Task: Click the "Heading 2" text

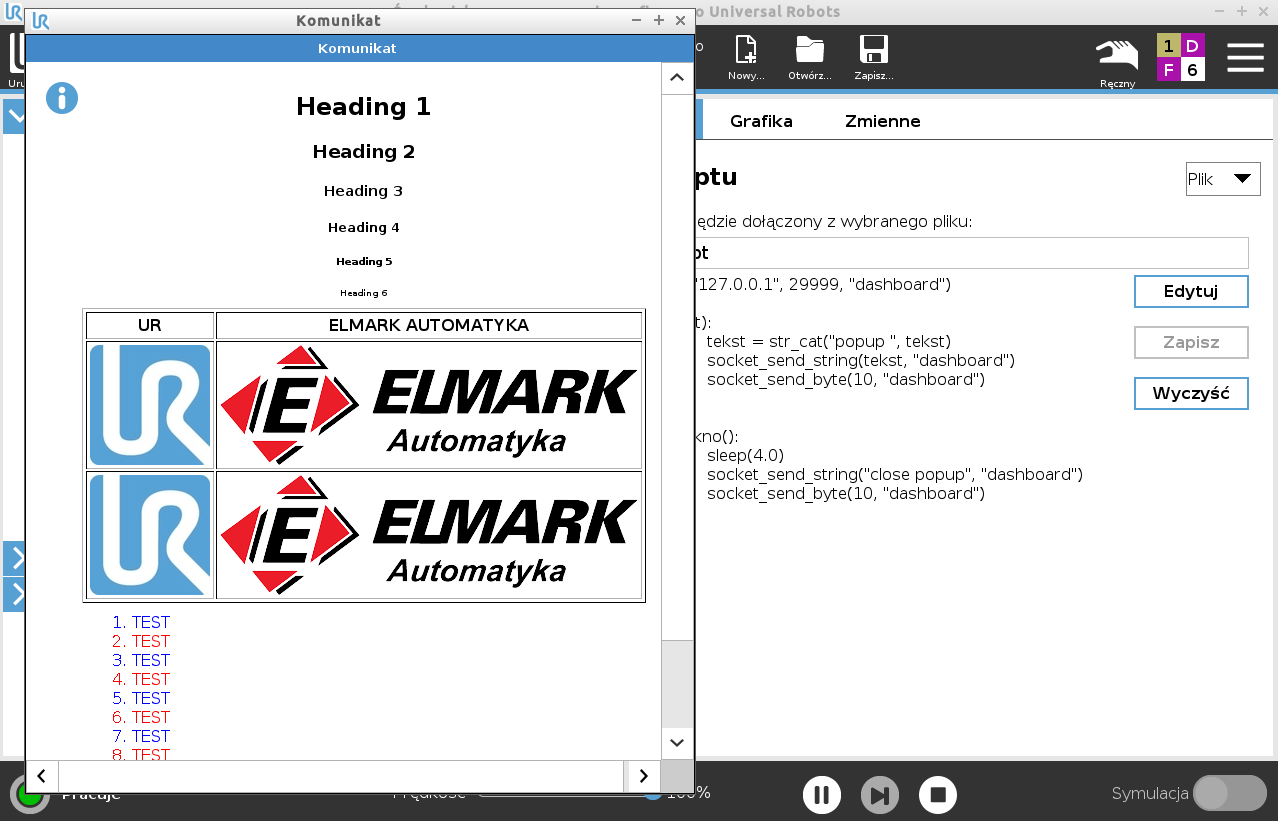Action: coord(364,152)
